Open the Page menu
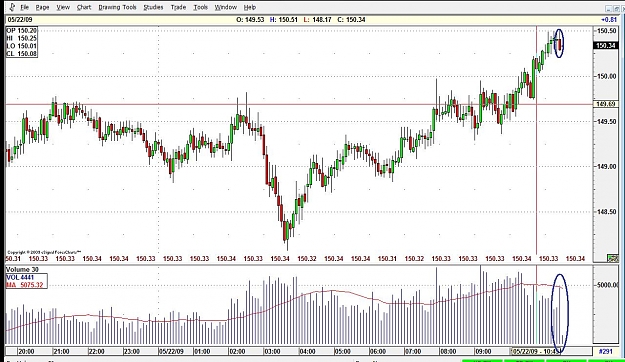Screen dimensions: 625x362 (42, 7)
